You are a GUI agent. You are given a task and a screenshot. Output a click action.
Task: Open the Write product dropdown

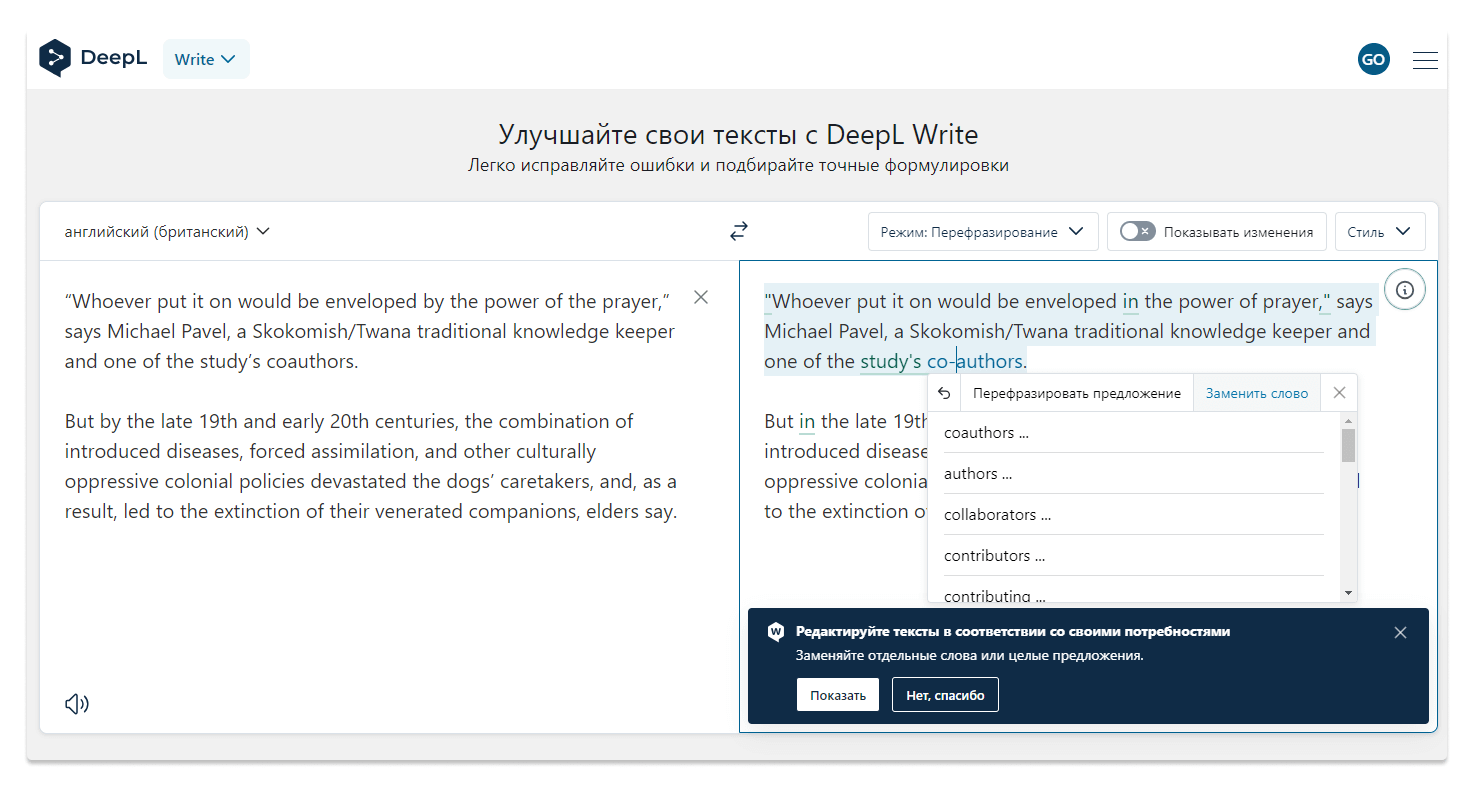[206, 59]
